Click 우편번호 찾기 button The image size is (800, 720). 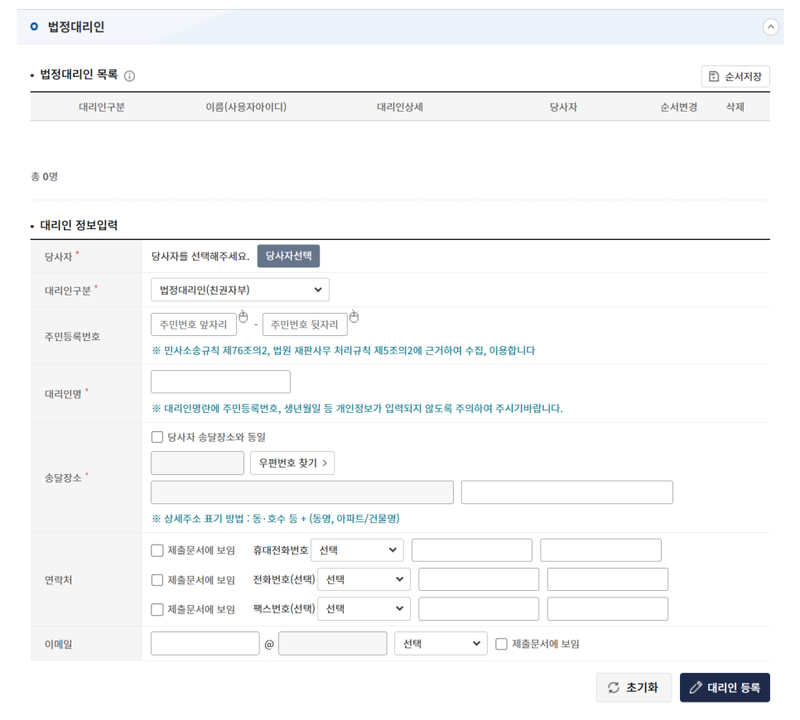(x=292, y=463)
